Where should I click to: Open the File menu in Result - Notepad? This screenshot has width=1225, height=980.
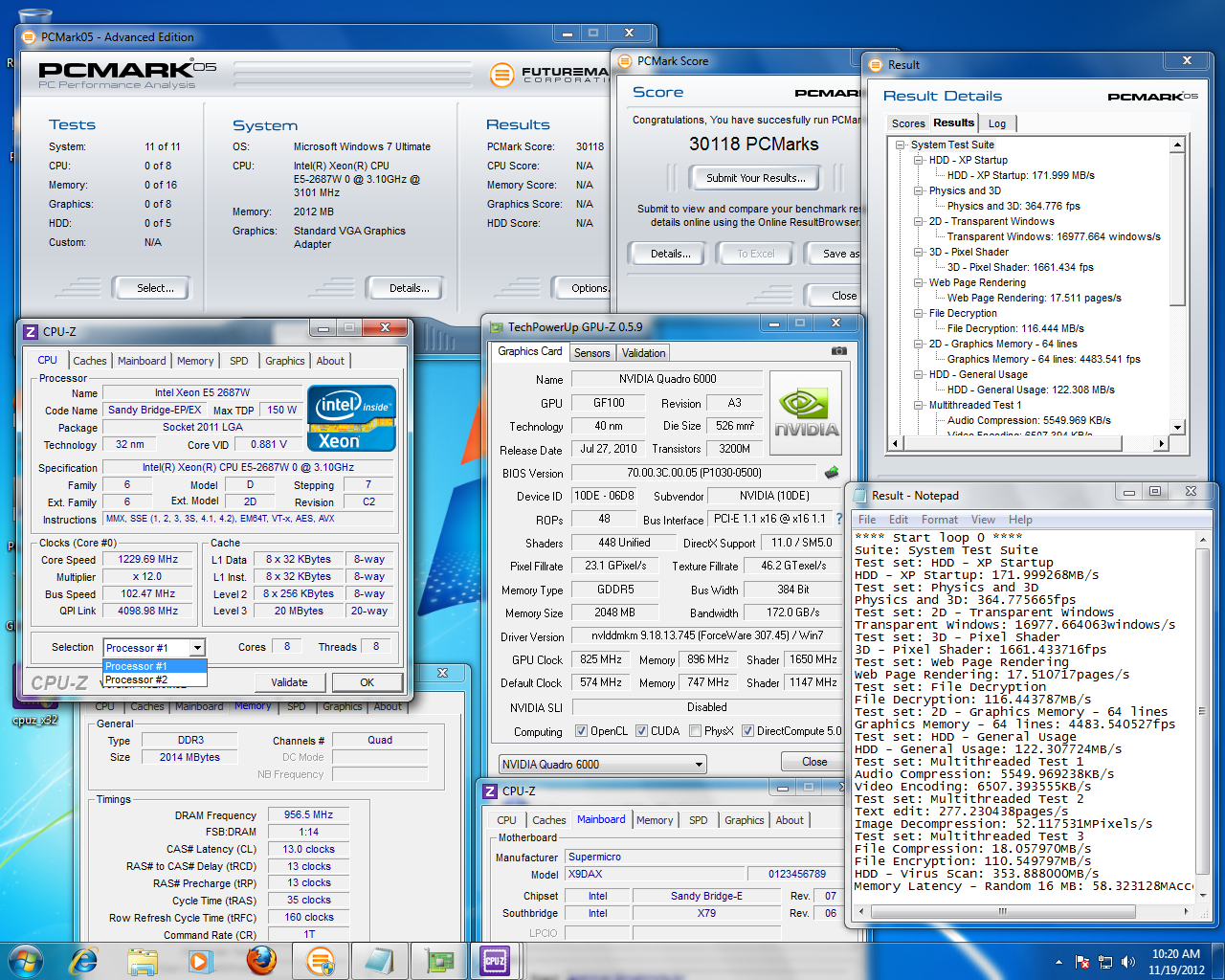[x=867, y=520]
